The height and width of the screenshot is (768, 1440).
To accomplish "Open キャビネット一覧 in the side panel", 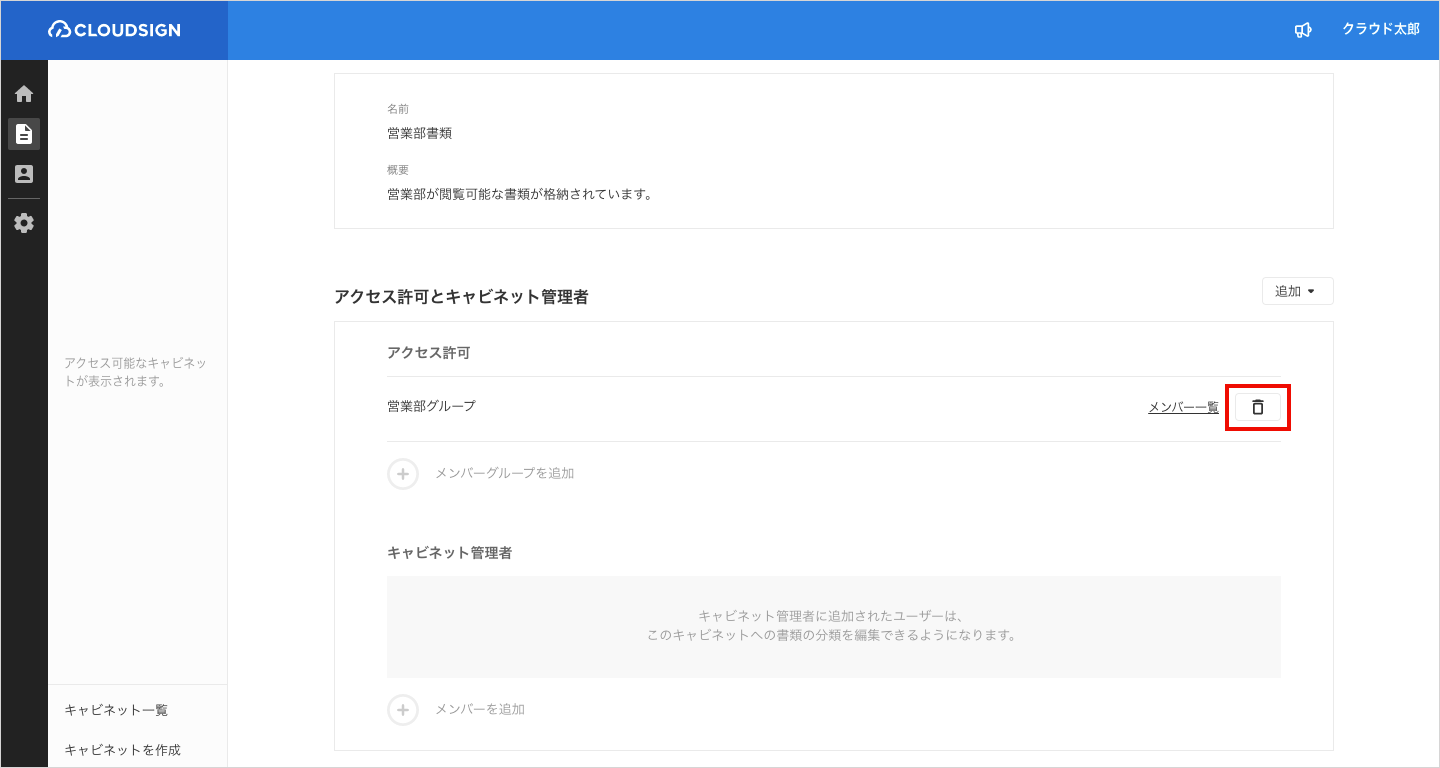I will (x=116, y=710).
